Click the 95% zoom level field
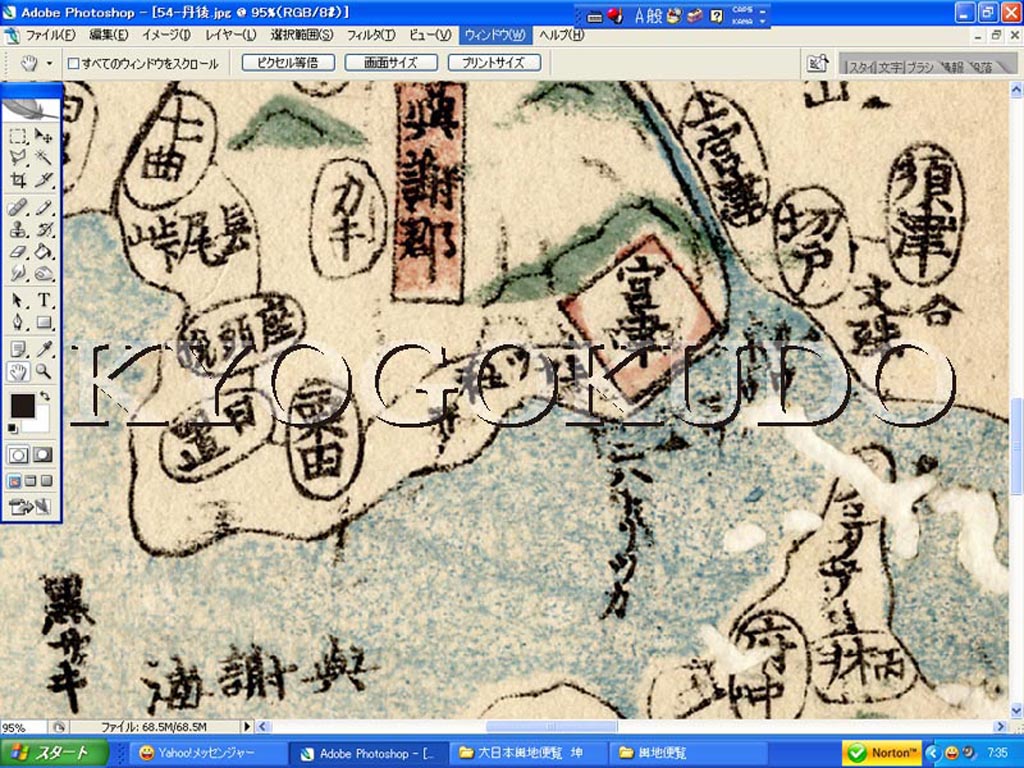1024x768 pixels. [23, 727]
